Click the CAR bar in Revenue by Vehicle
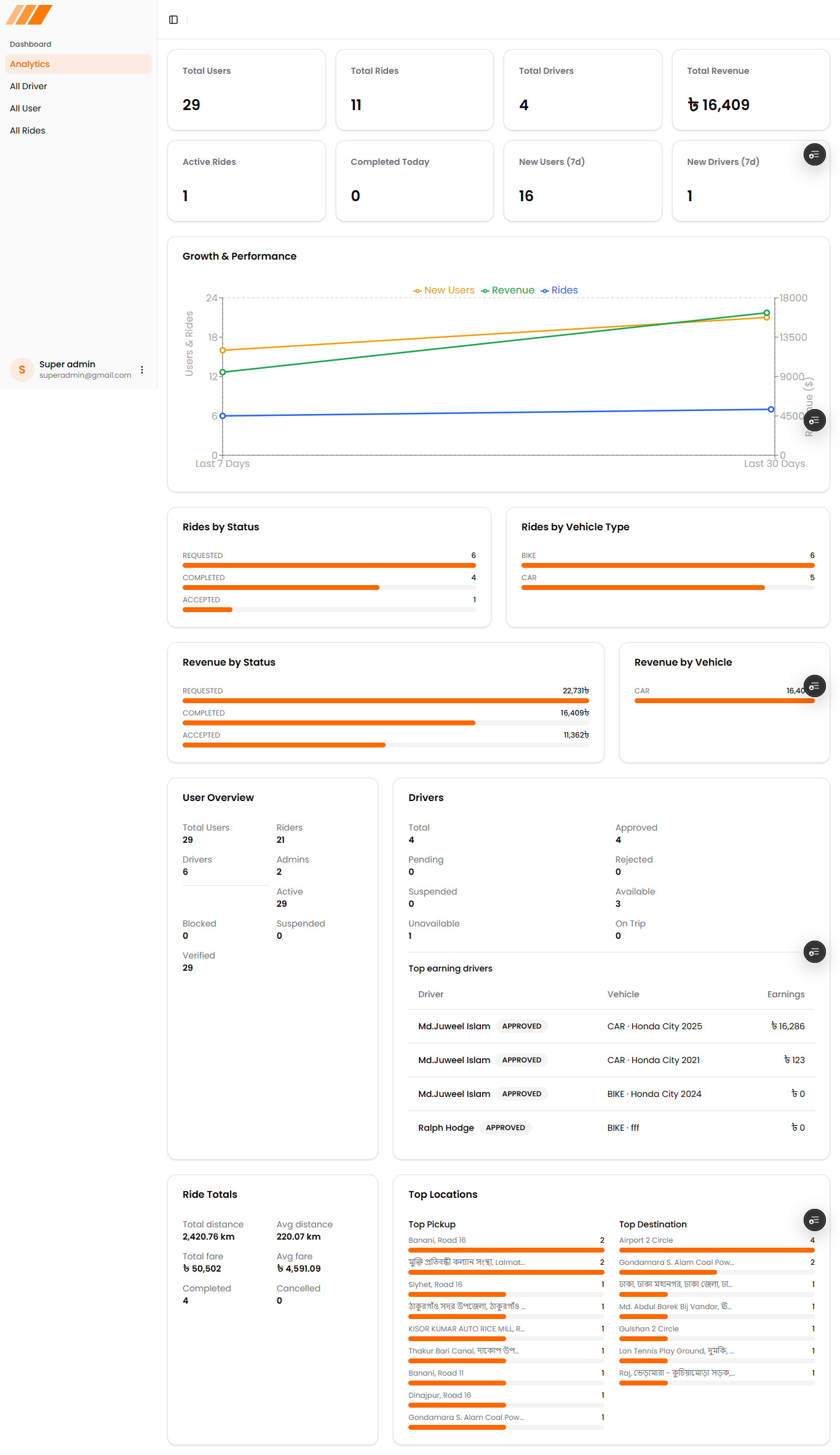 pyautogui.click(x=724, y=700)
